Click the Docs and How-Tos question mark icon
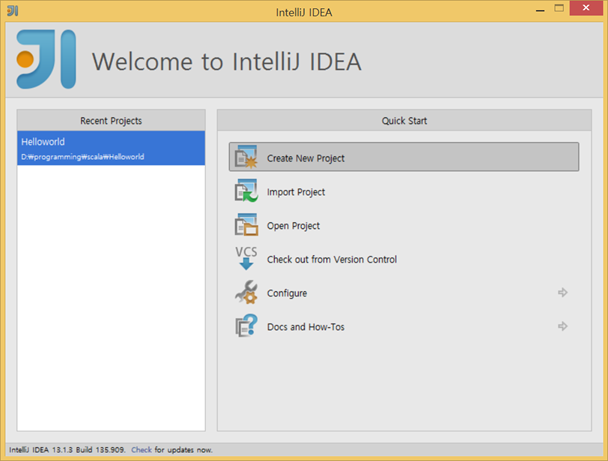 (246, 326)
